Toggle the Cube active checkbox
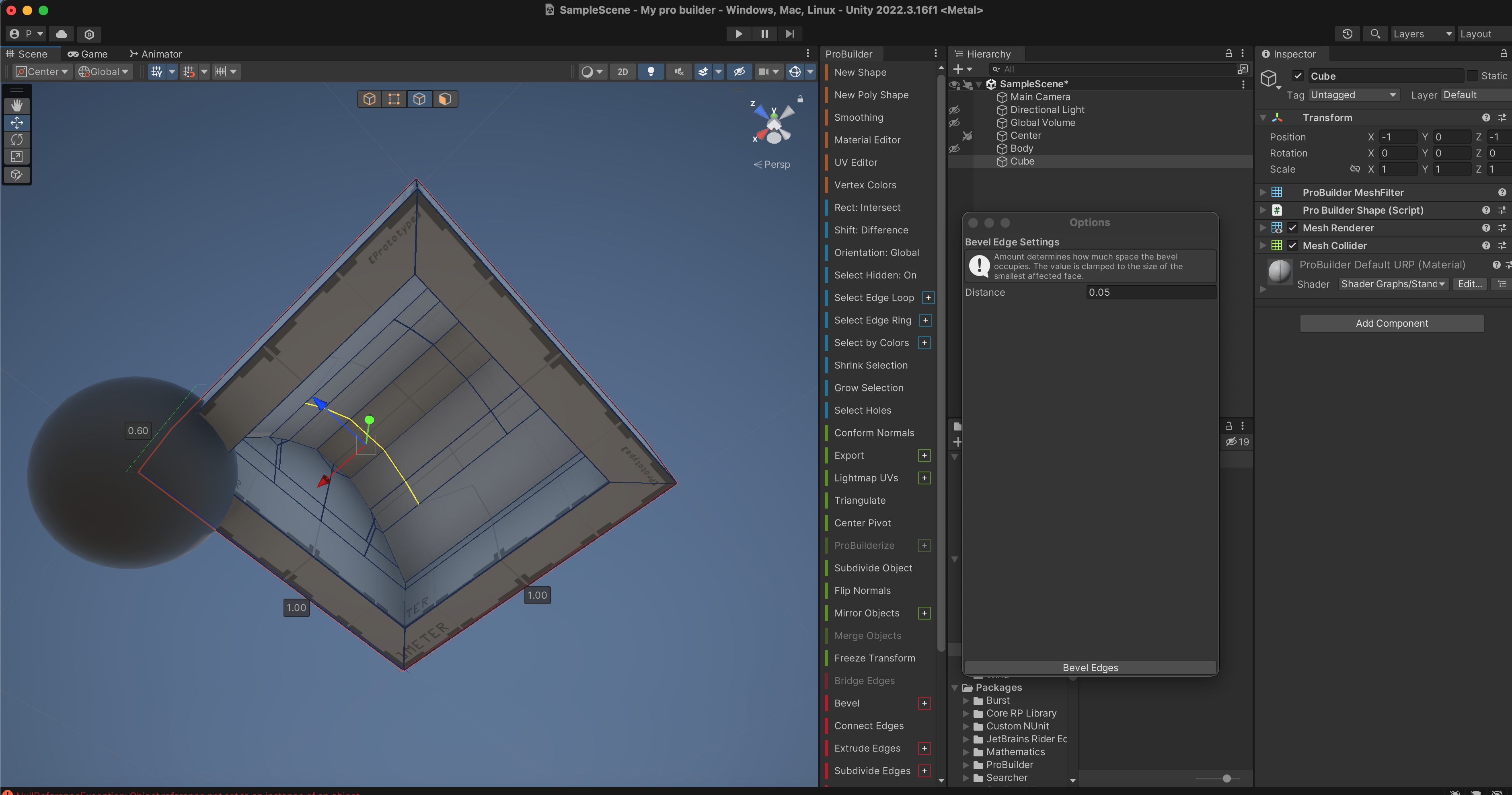Viewport: 1512px width, 795px height. 1298,76
